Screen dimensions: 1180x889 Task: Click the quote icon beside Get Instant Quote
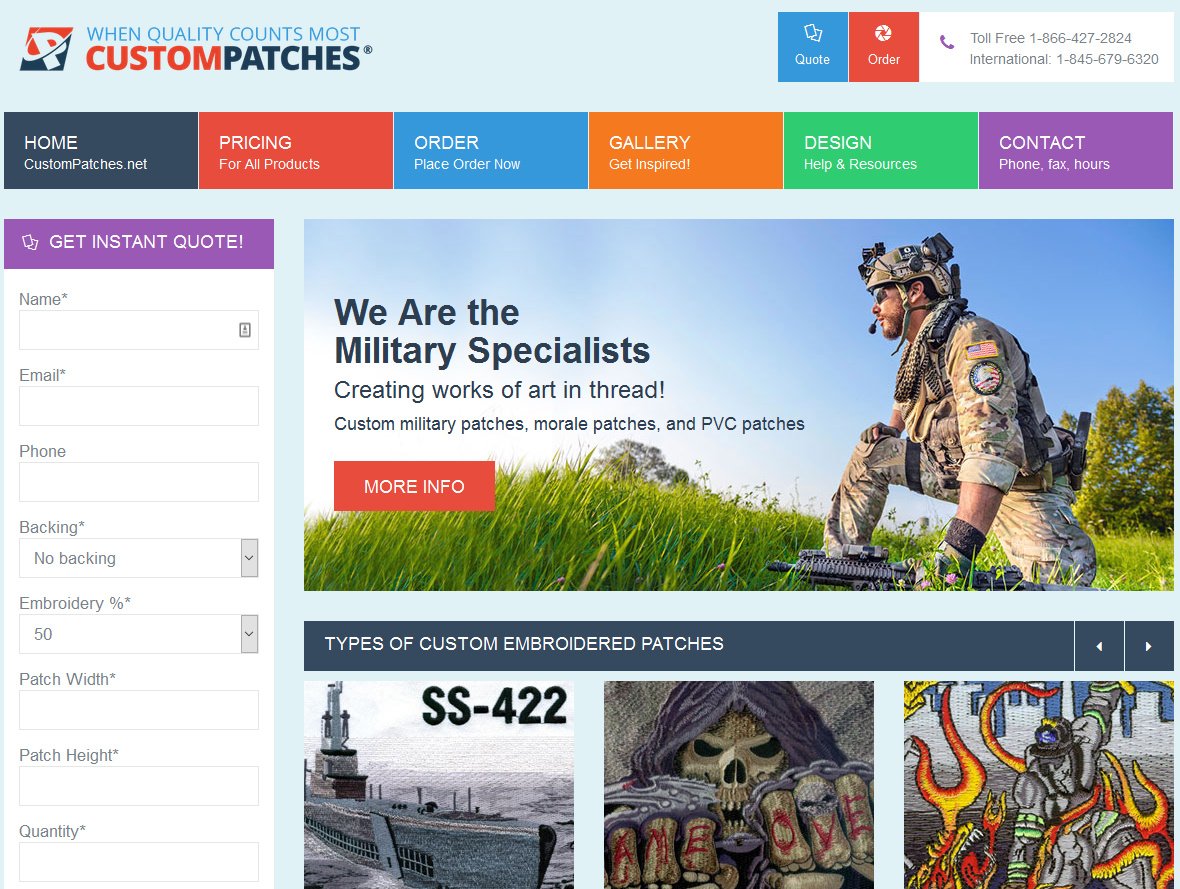pyautogui.click(x=30, y=242)
